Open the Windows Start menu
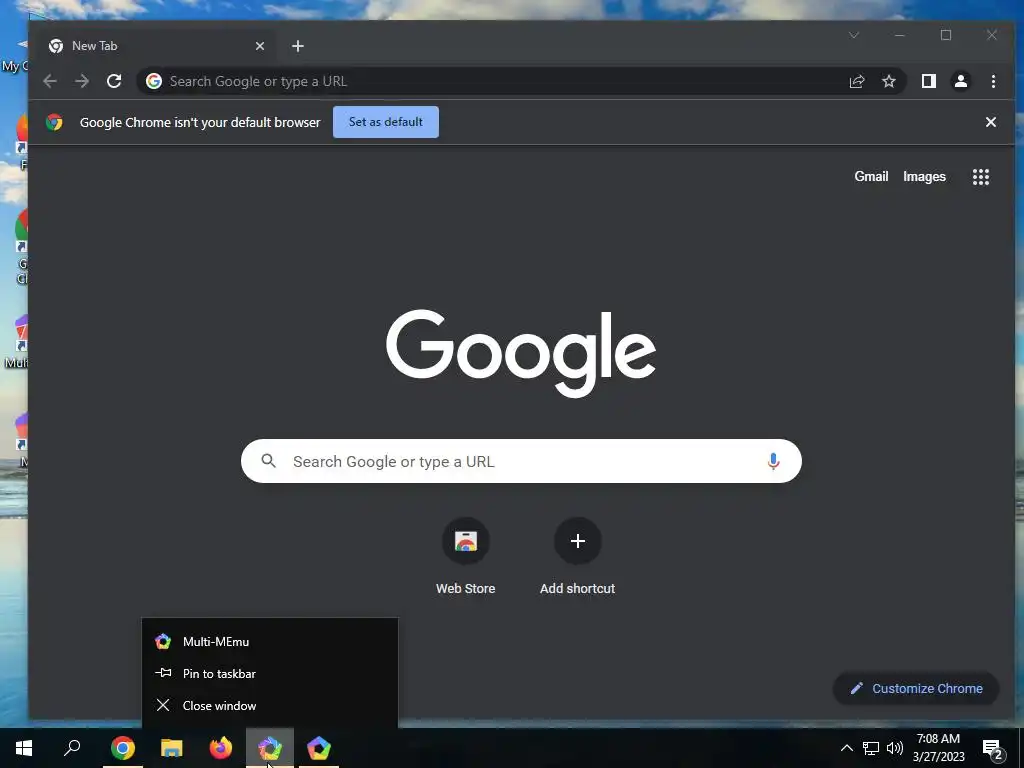Image resolution: width=1024 pixels, height=768 pixels. click(24, 748)
